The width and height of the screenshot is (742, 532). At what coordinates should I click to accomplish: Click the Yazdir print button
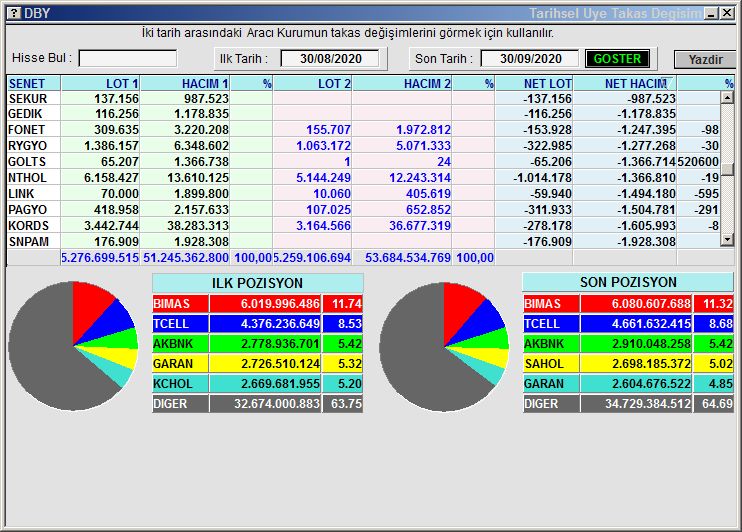click(x=705, y=60)
